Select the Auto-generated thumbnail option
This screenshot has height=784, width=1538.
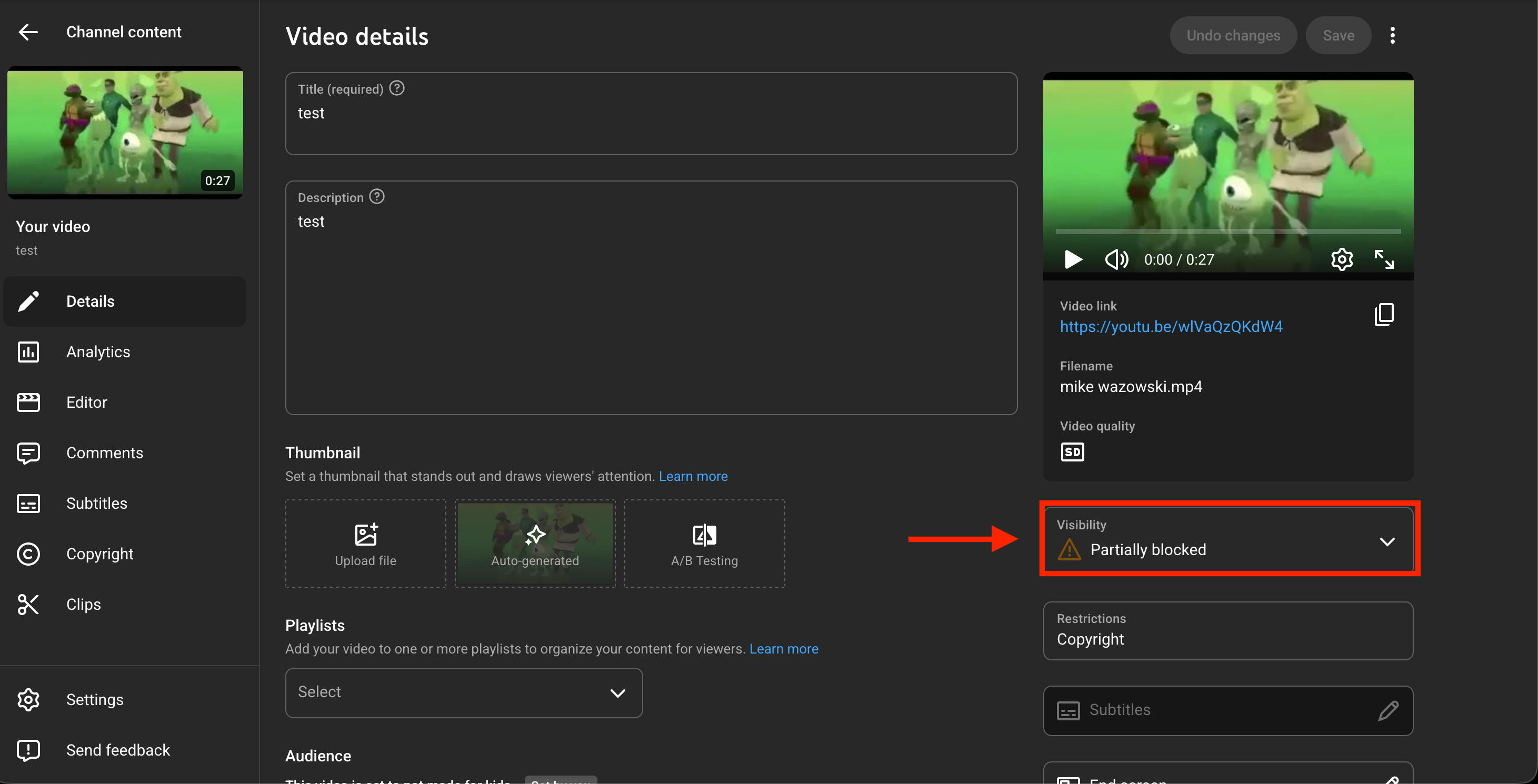pyautogui.click(x=534, y=544)
